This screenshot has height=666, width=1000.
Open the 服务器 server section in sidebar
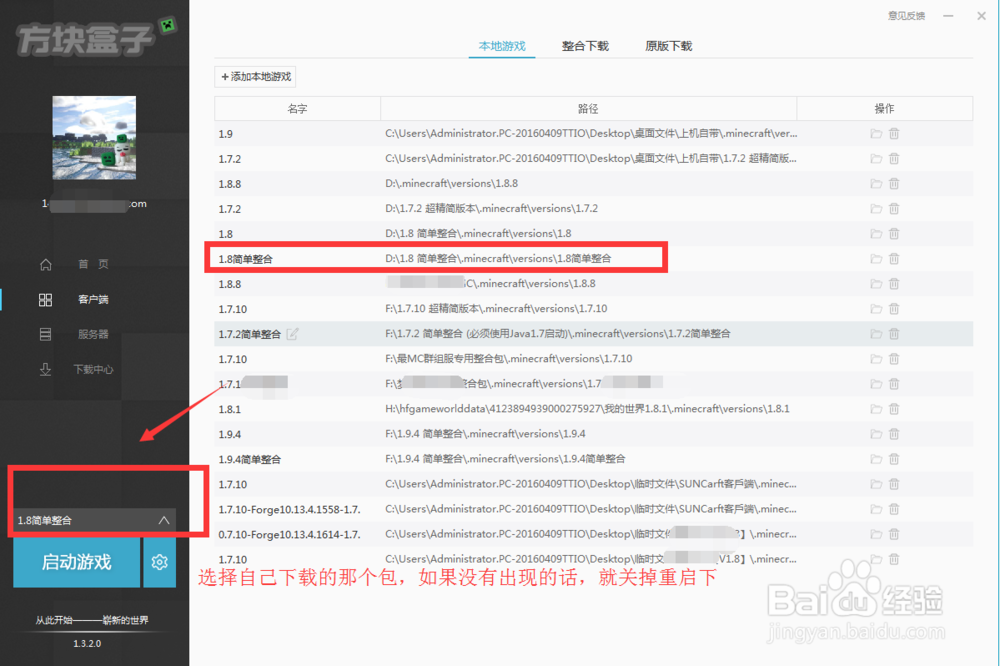point(91,334)
